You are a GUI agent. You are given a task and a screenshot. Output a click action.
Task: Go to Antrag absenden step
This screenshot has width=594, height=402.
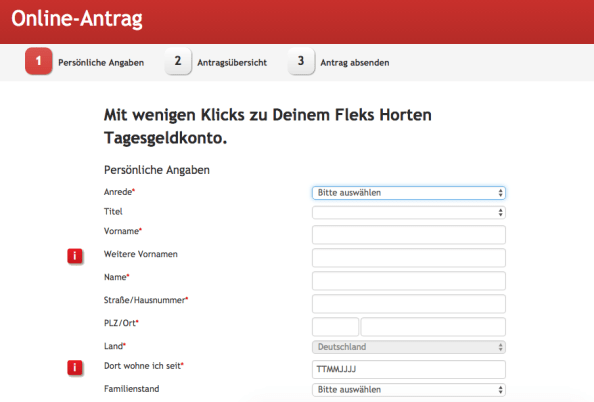coord(355,63)
